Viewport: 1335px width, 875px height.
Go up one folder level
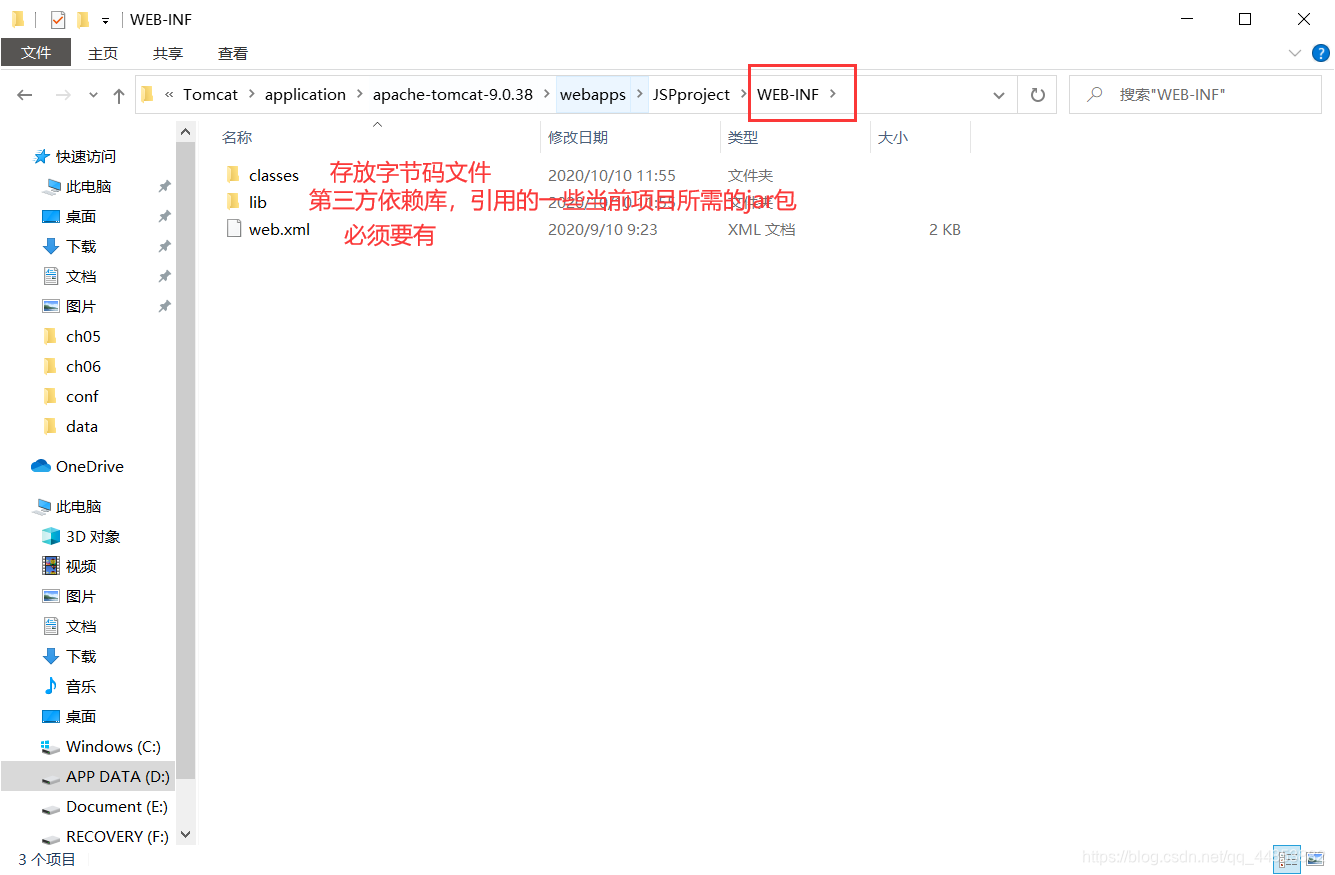tap(119, 95)
